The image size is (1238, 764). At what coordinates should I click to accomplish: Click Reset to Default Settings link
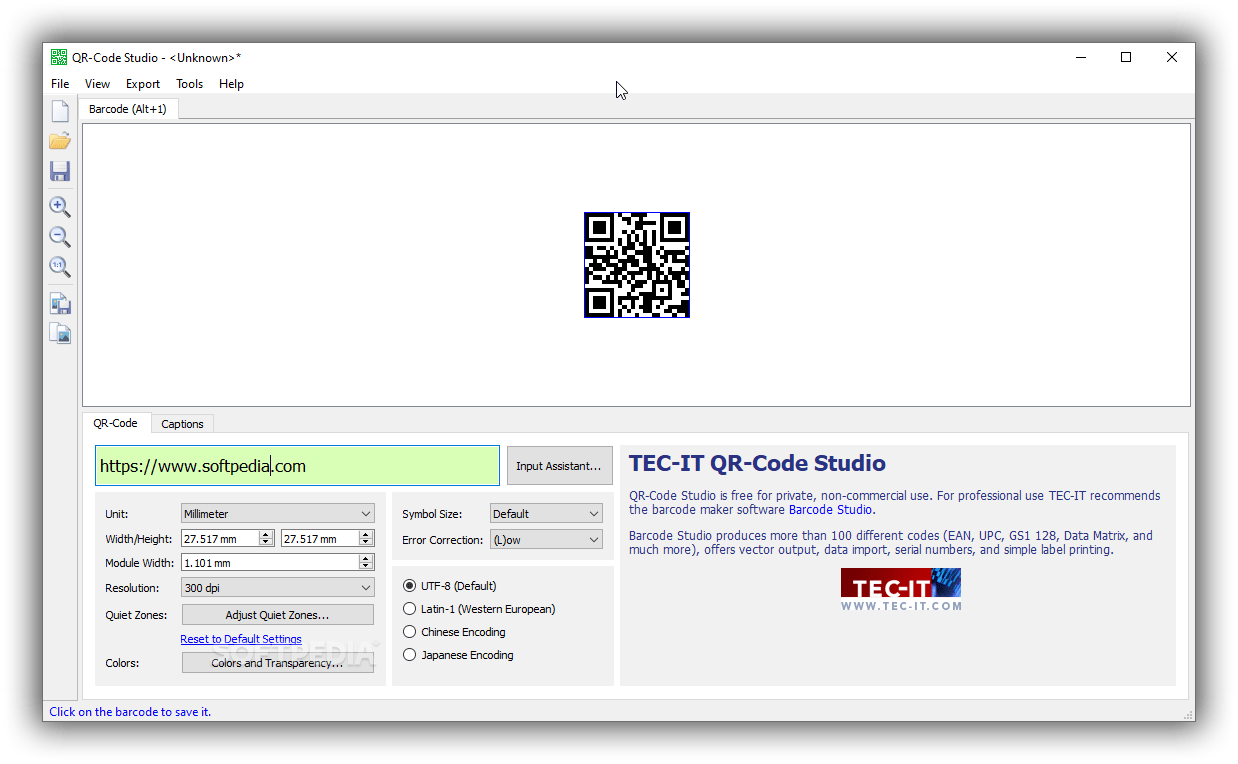point(241,639)
